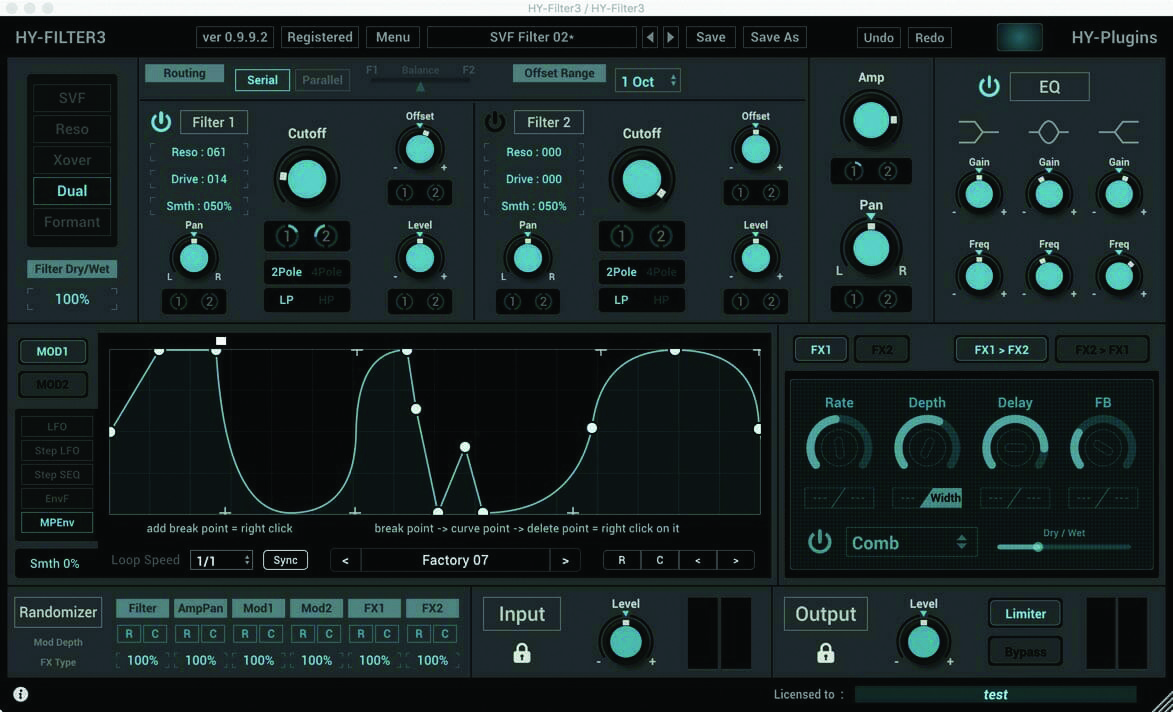Click the Smth 0% value box
The image size is (1173, 712).
[55, 564]
